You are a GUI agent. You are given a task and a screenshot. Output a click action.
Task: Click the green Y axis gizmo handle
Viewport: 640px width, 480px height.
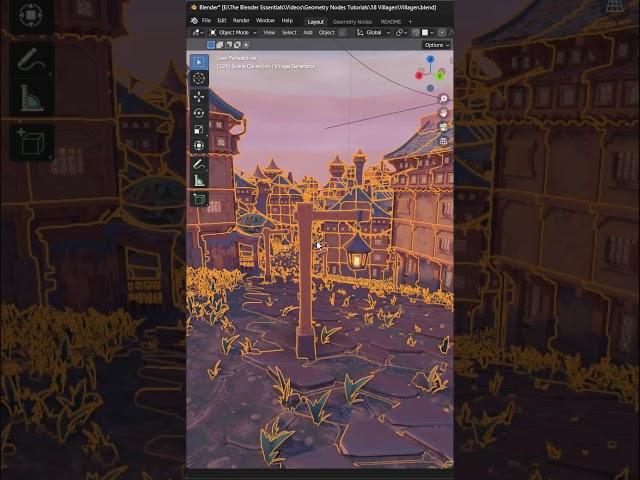[x=440, y=76]
